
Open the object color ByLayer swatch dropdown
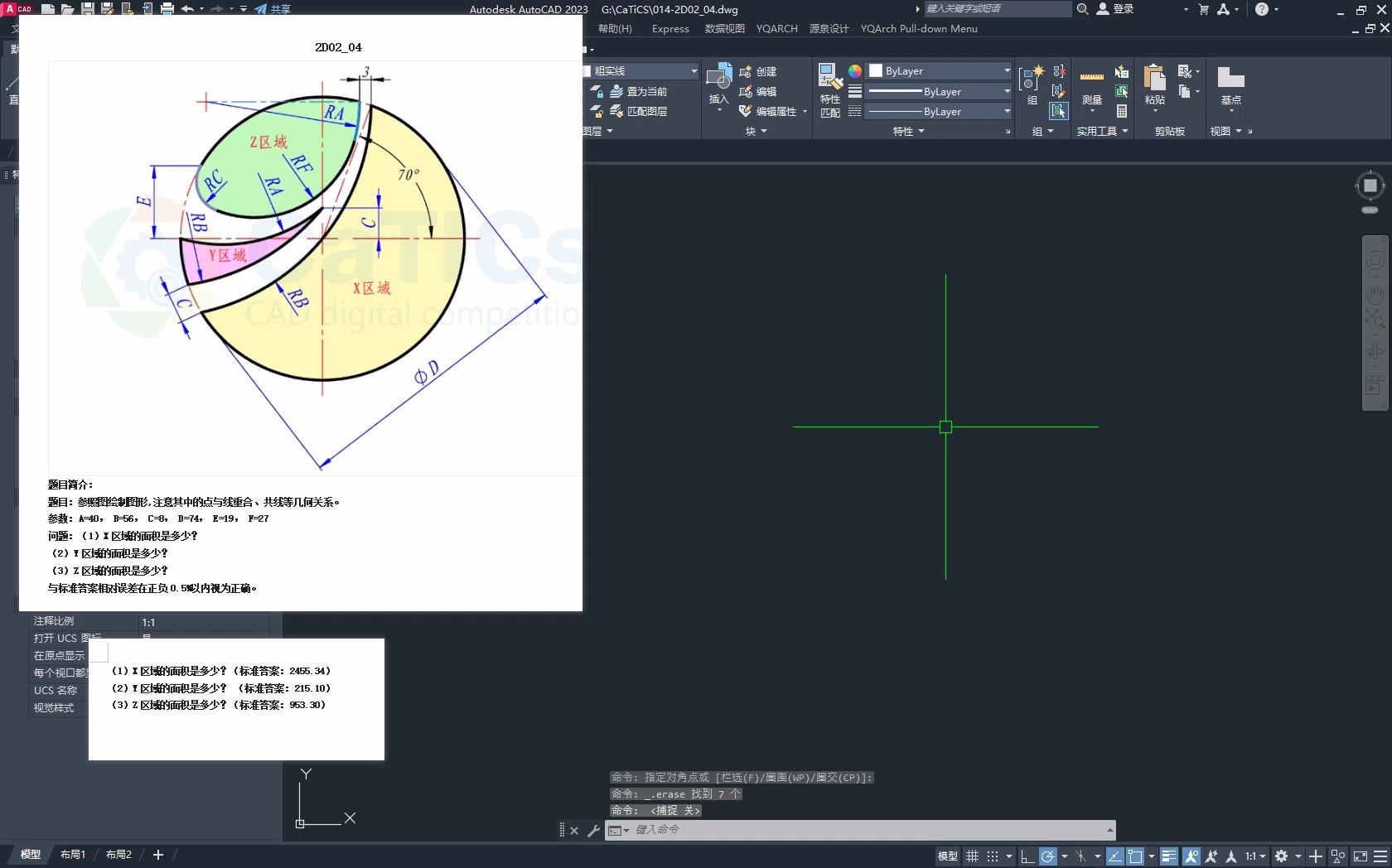click(x=939, y=71)
